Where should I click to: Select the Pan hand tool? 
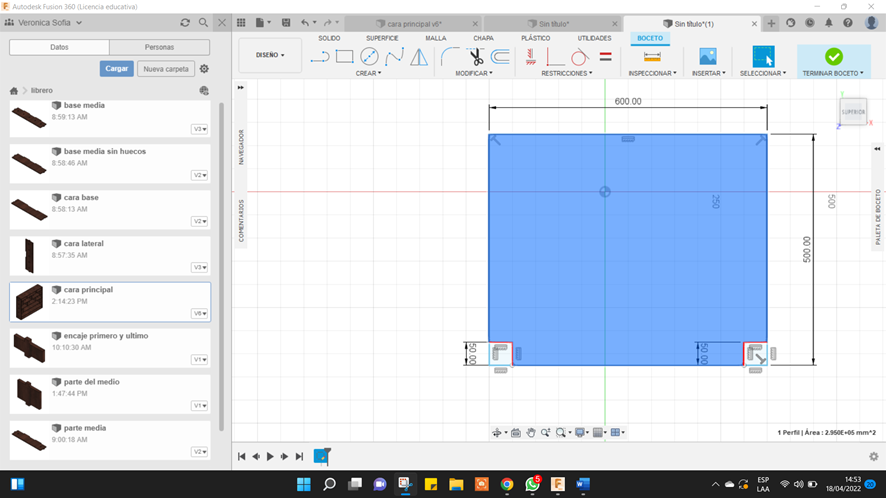point(531,432)
